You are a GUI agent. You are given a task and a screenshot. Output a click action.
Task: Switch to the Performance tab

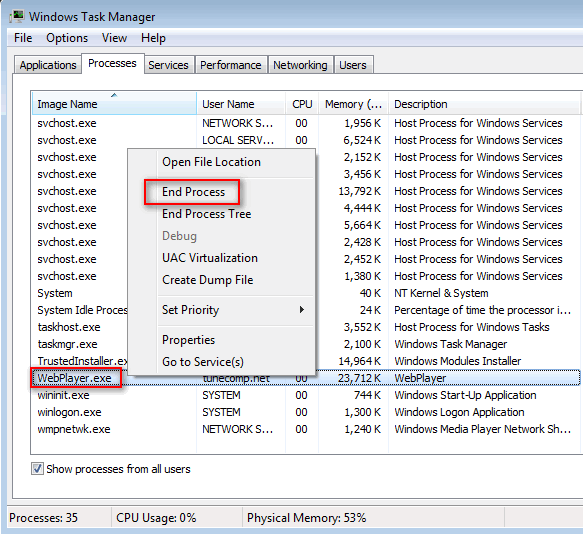[231, 65]
